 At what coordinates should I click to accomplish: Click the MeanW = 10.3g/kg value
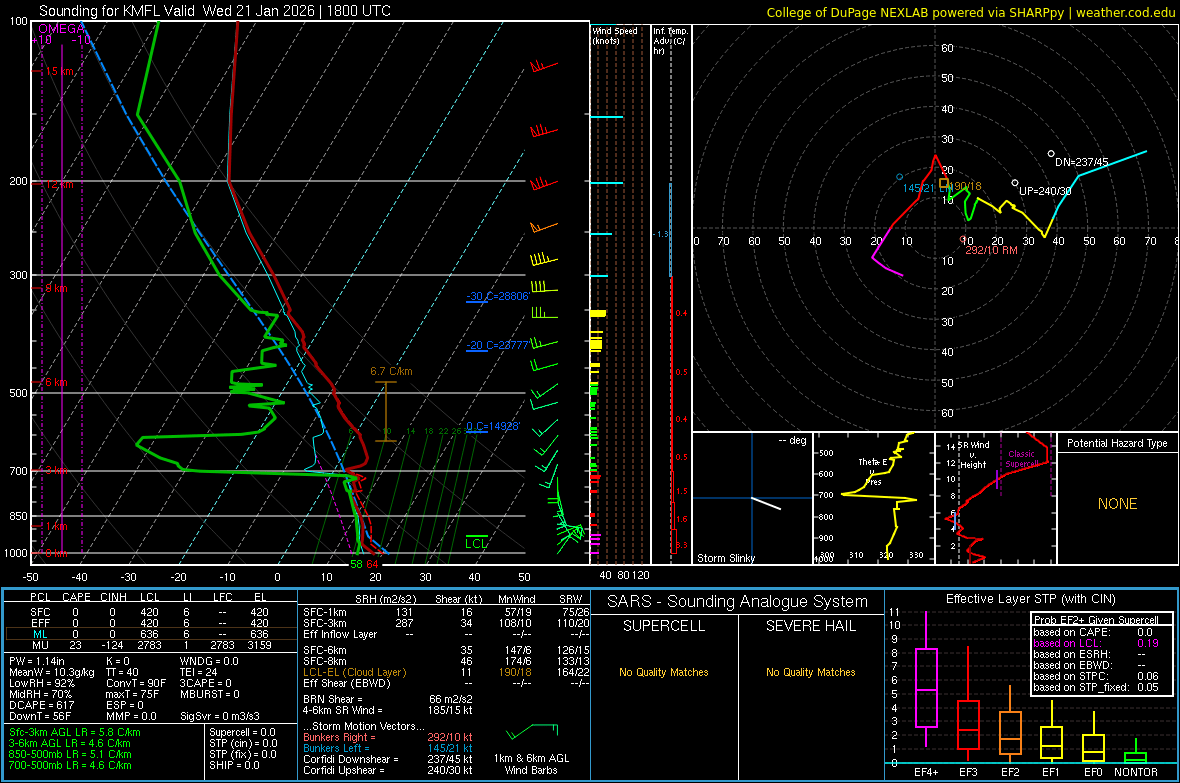[52, 672]
